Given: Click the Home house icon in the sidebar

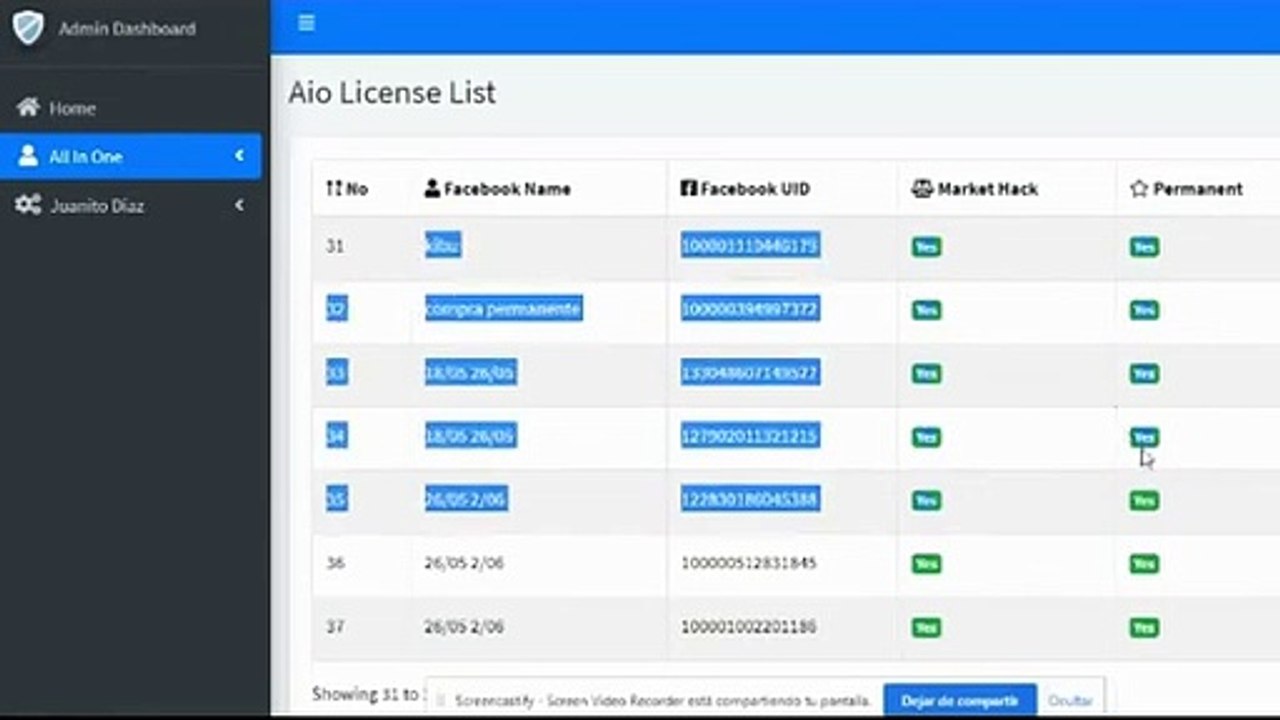Looking at the screenshot, I should pyautogui.click(x=28, y=107).
